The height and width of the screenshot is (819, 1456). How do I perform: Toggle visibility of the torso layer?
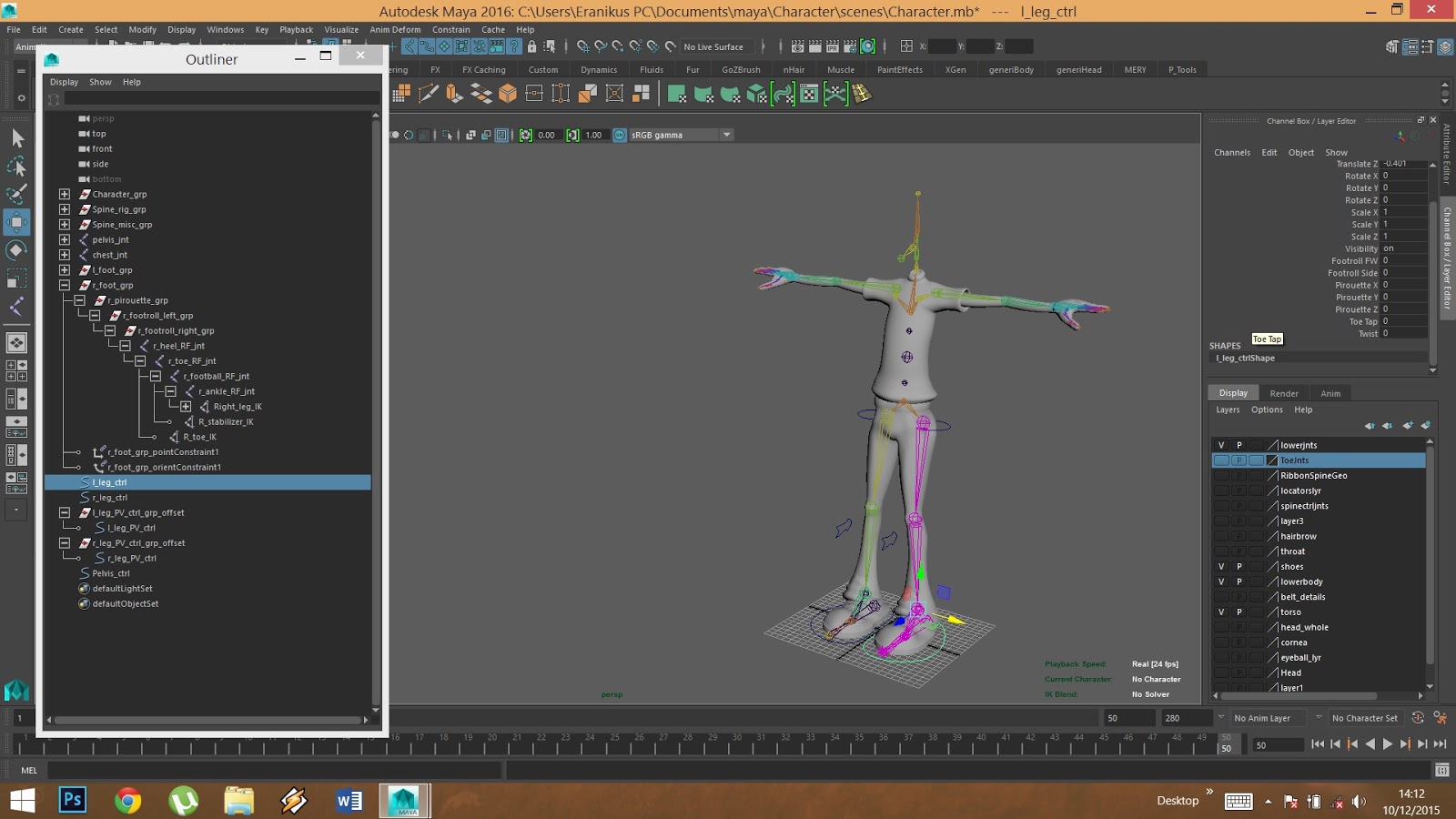(x=1221, y=612)
